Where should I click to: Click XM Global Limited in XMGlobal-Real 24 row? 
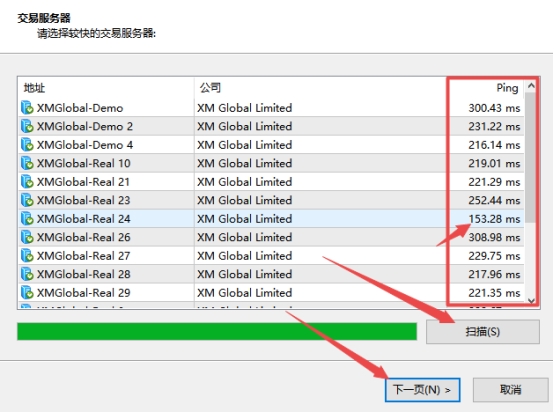click(x=244, y=219)
